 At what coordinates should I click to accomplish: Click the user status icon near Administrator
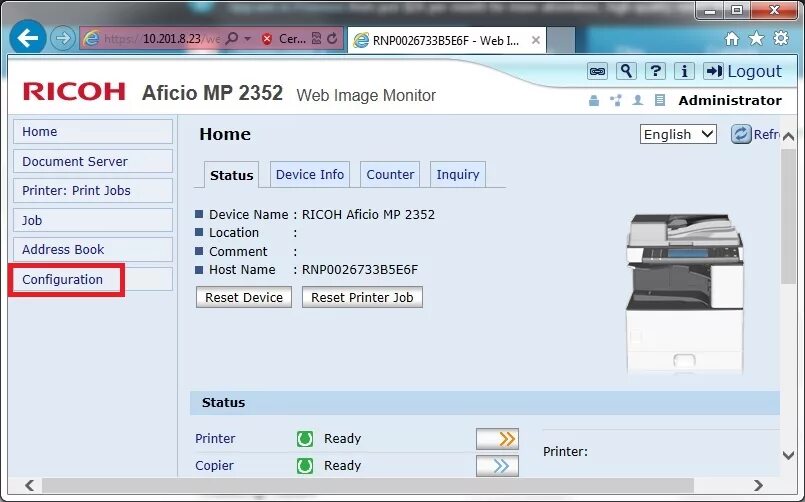638,100
